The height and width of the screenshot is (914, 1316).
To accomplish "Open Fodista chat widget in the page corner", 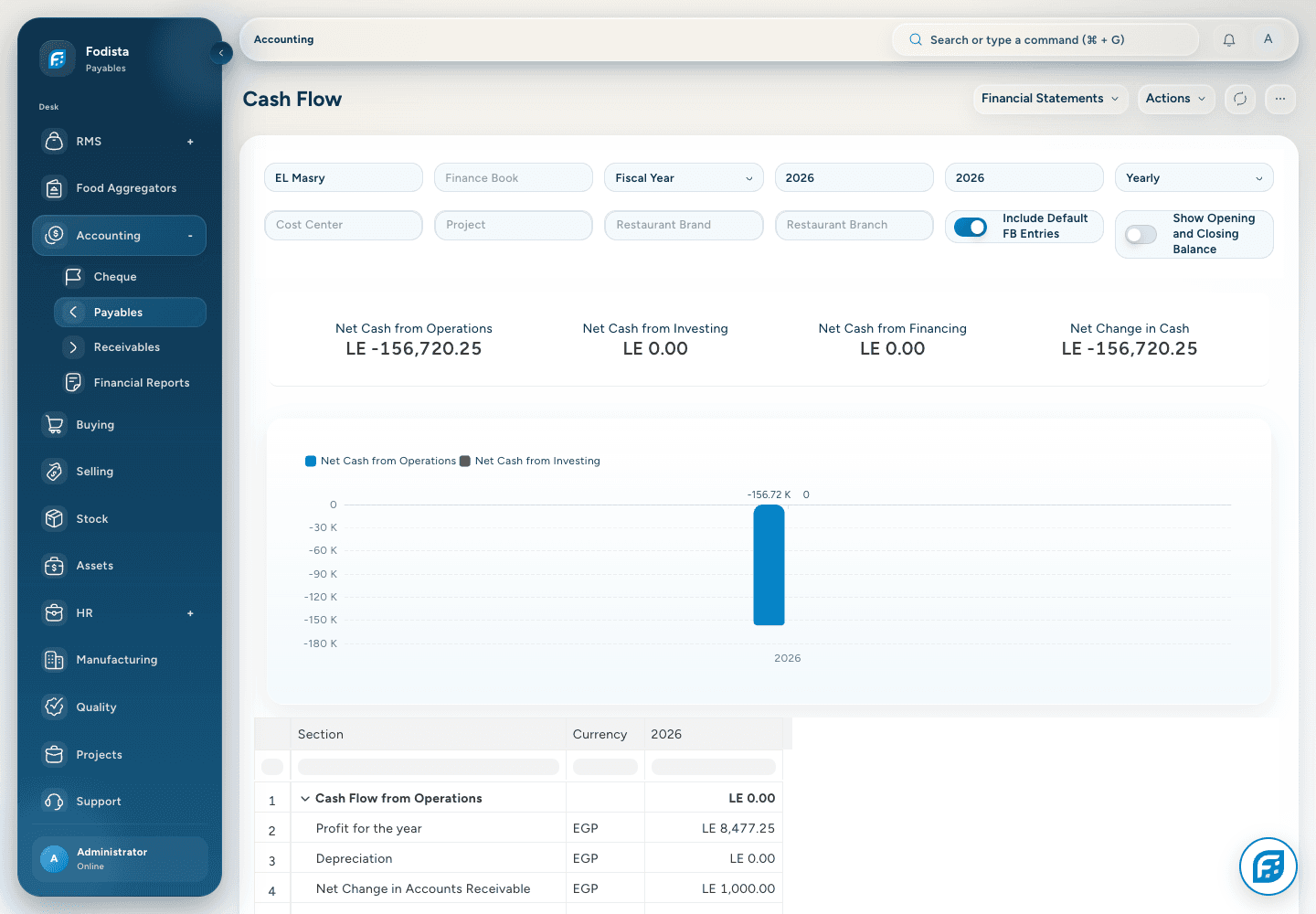I will pyautogui.click(x=1268, y=866).
